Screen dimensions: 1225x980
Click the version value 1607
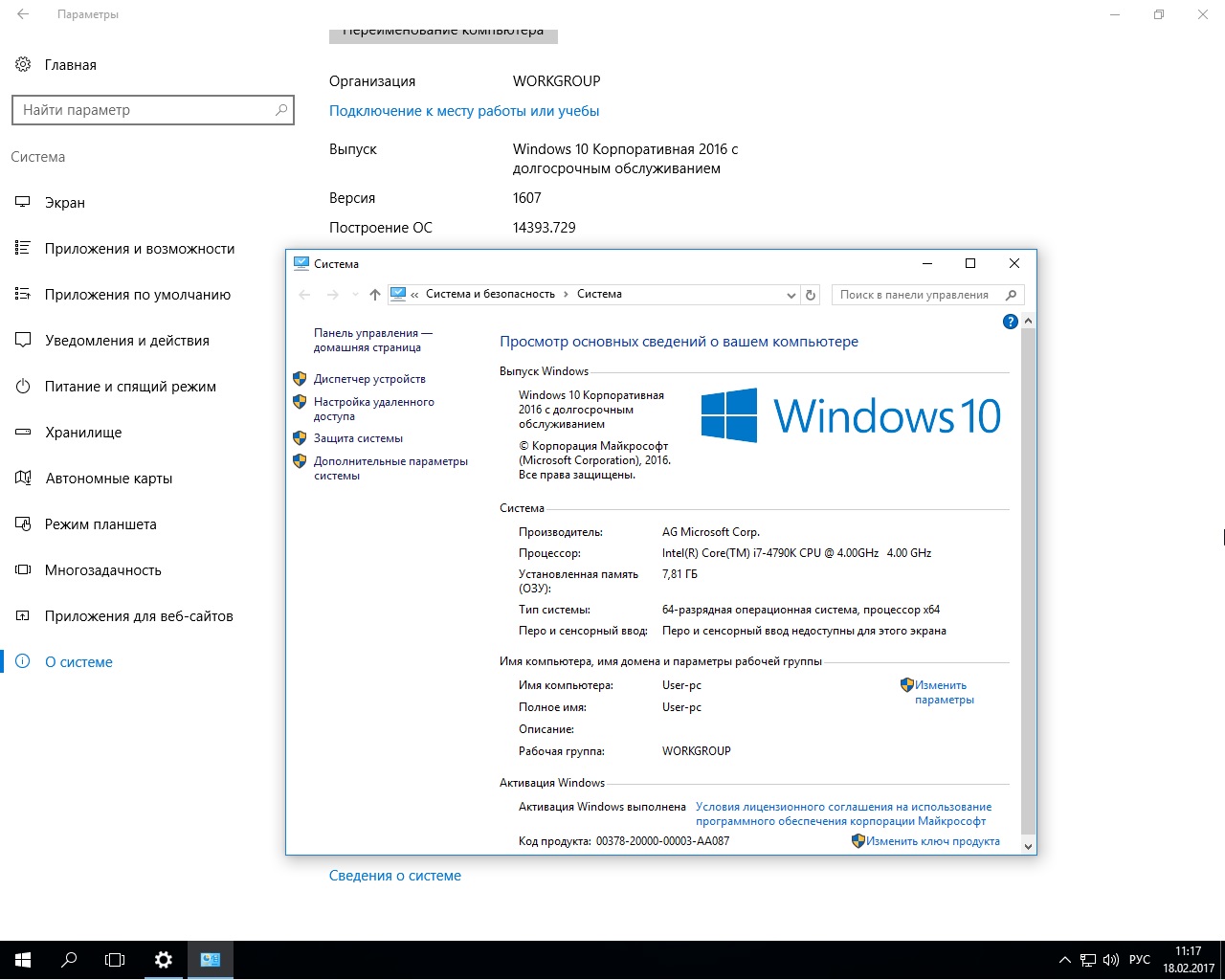point(527,198)
